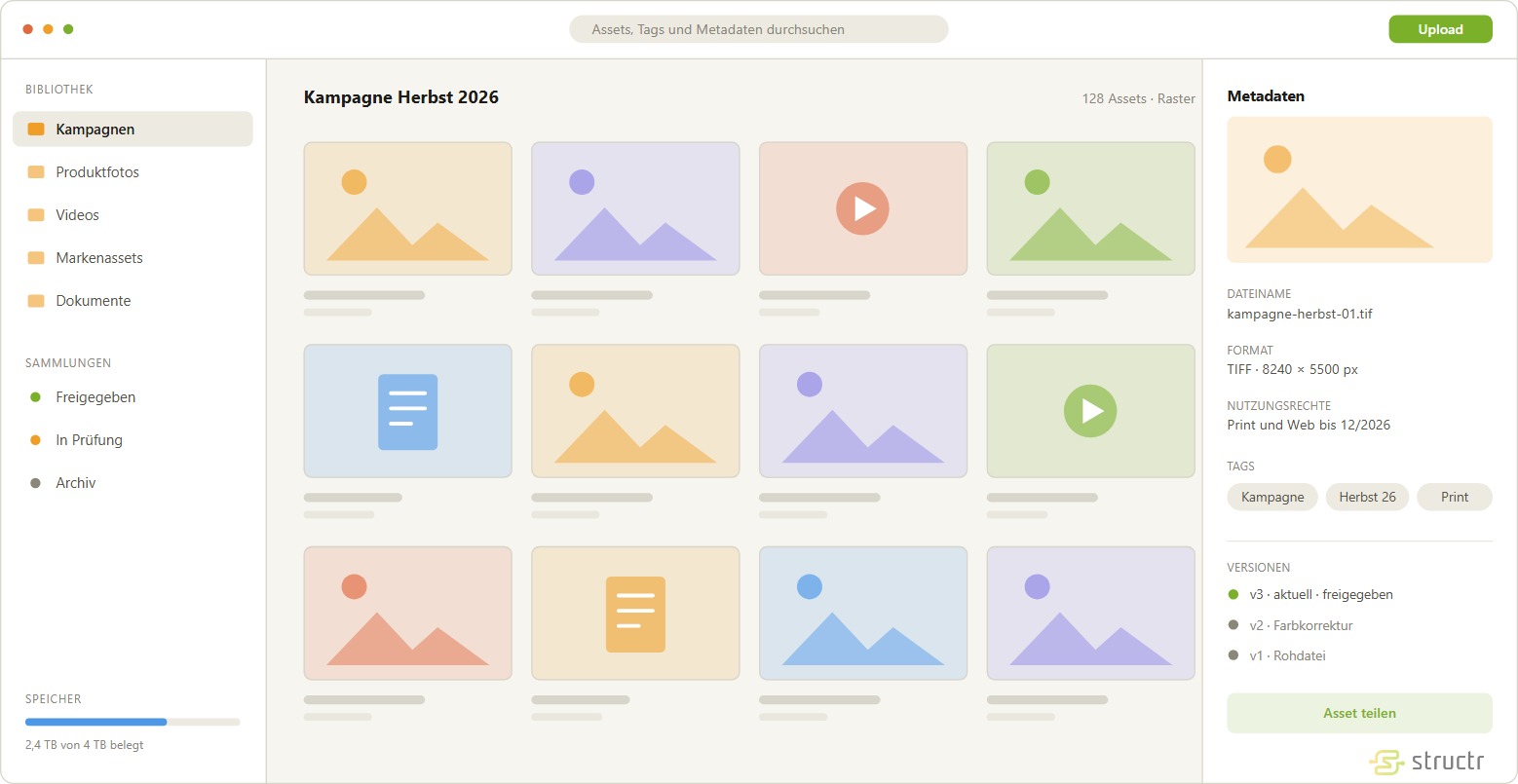The image size is (1518, 784).
Task: Click the Upload button
Action: [x=1440, y=29]
